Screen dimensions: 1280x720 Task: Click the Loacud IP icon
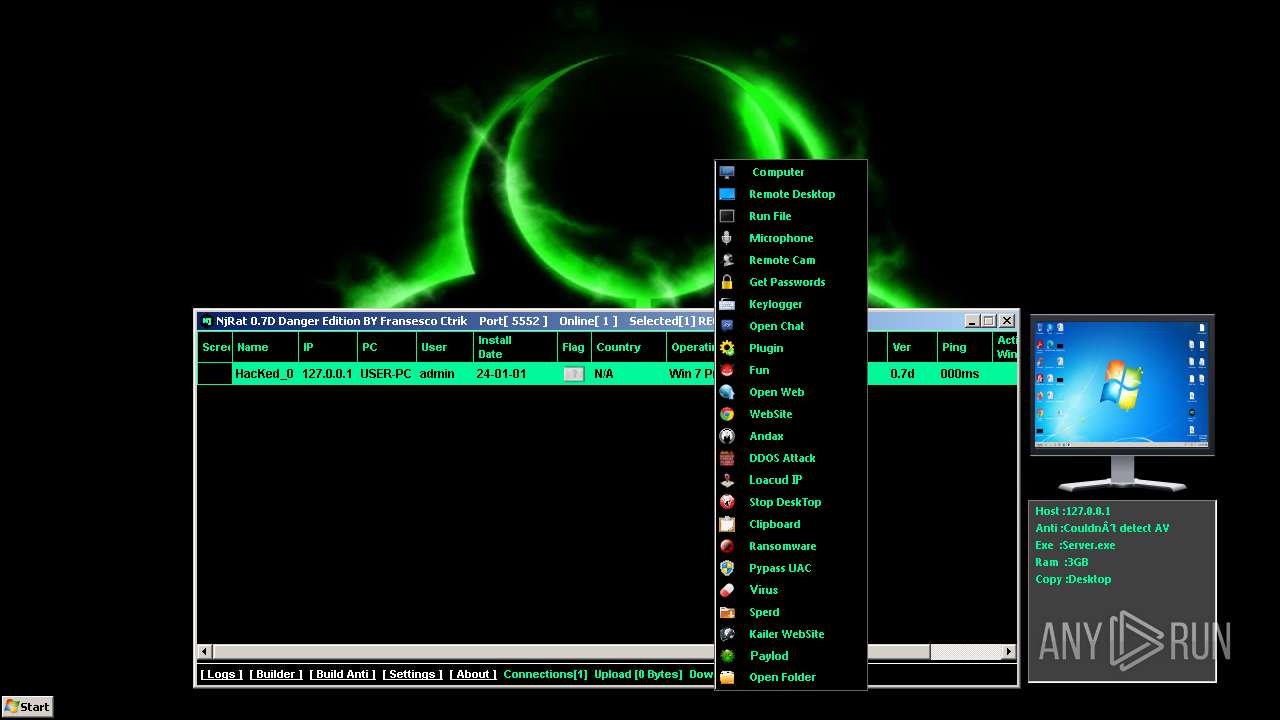pyautogui.click(x=727, y=480)
